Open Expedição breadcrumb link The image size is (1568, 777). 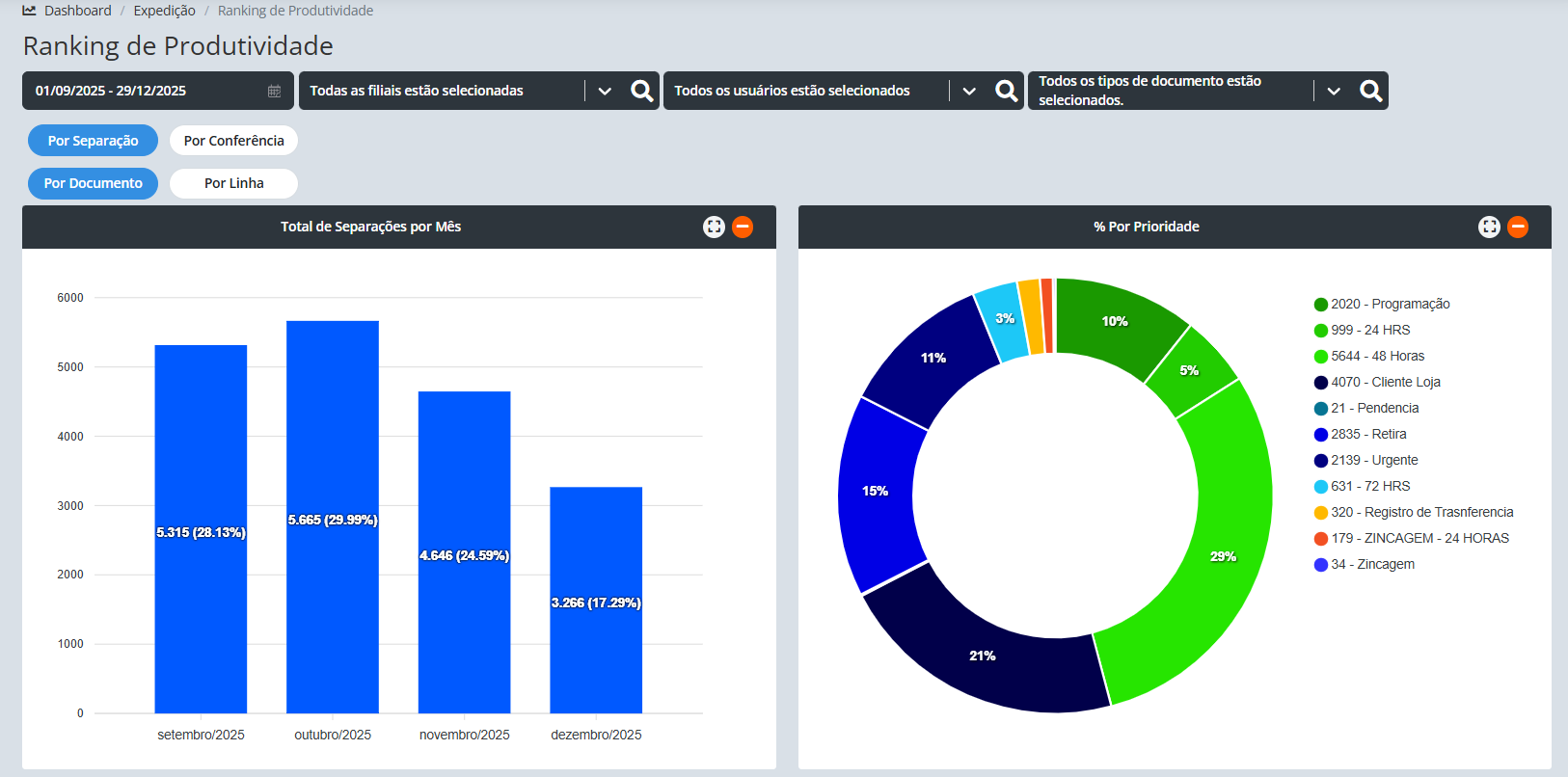pyautogui.click(x=164, y=11)
